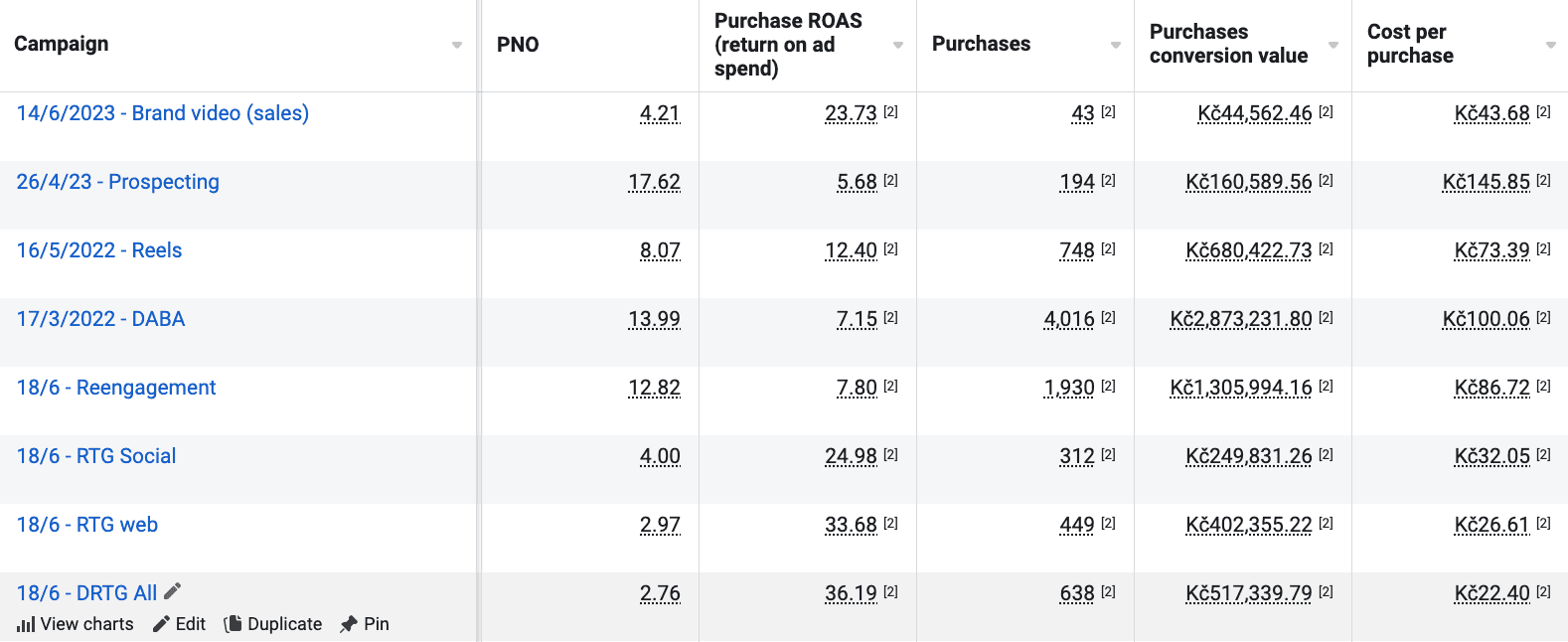This screenshot has width=1568, height=642.
Task: Click the 23.73 ROAS value for Brand video
Action: coord(851,113)
